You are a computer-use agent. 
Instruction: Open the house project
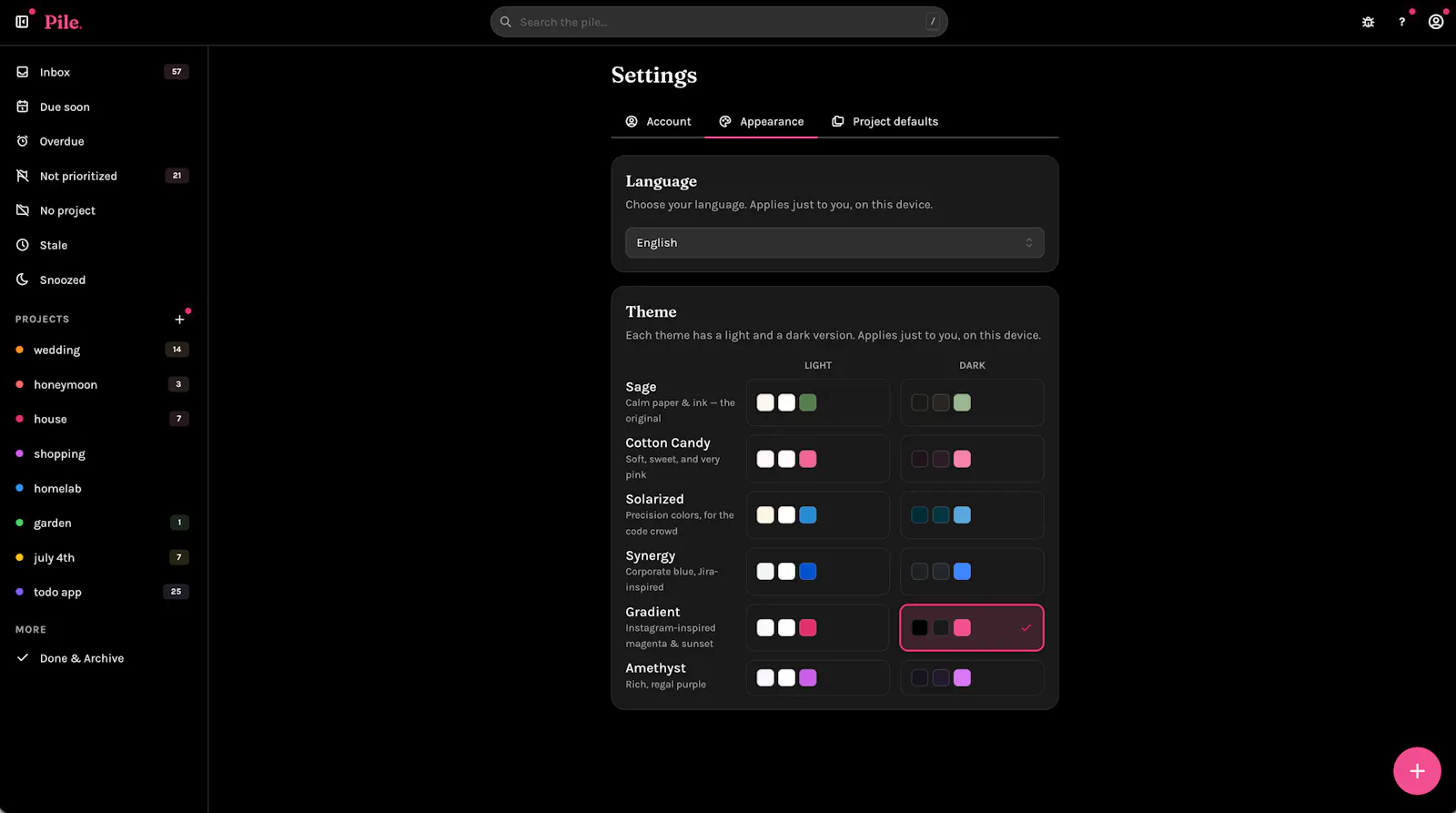(x=103, y=419)
